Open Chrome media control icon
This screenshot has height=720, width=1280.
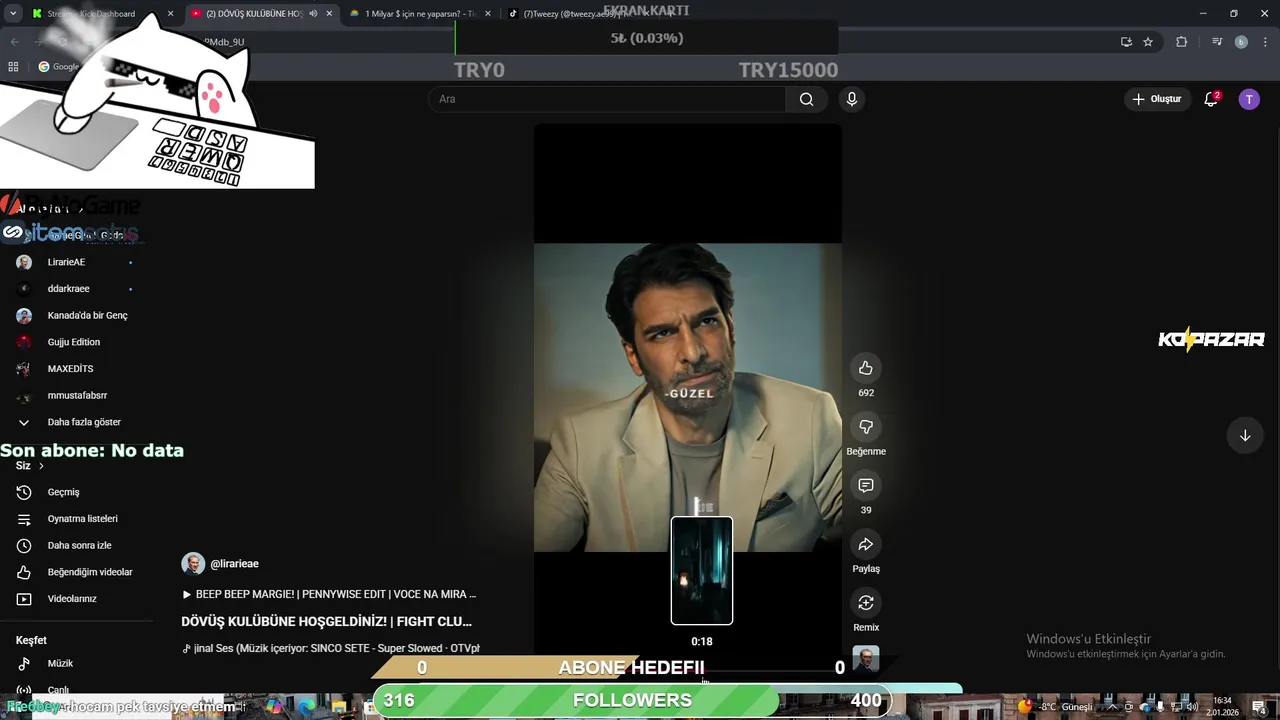point(1217,42)
